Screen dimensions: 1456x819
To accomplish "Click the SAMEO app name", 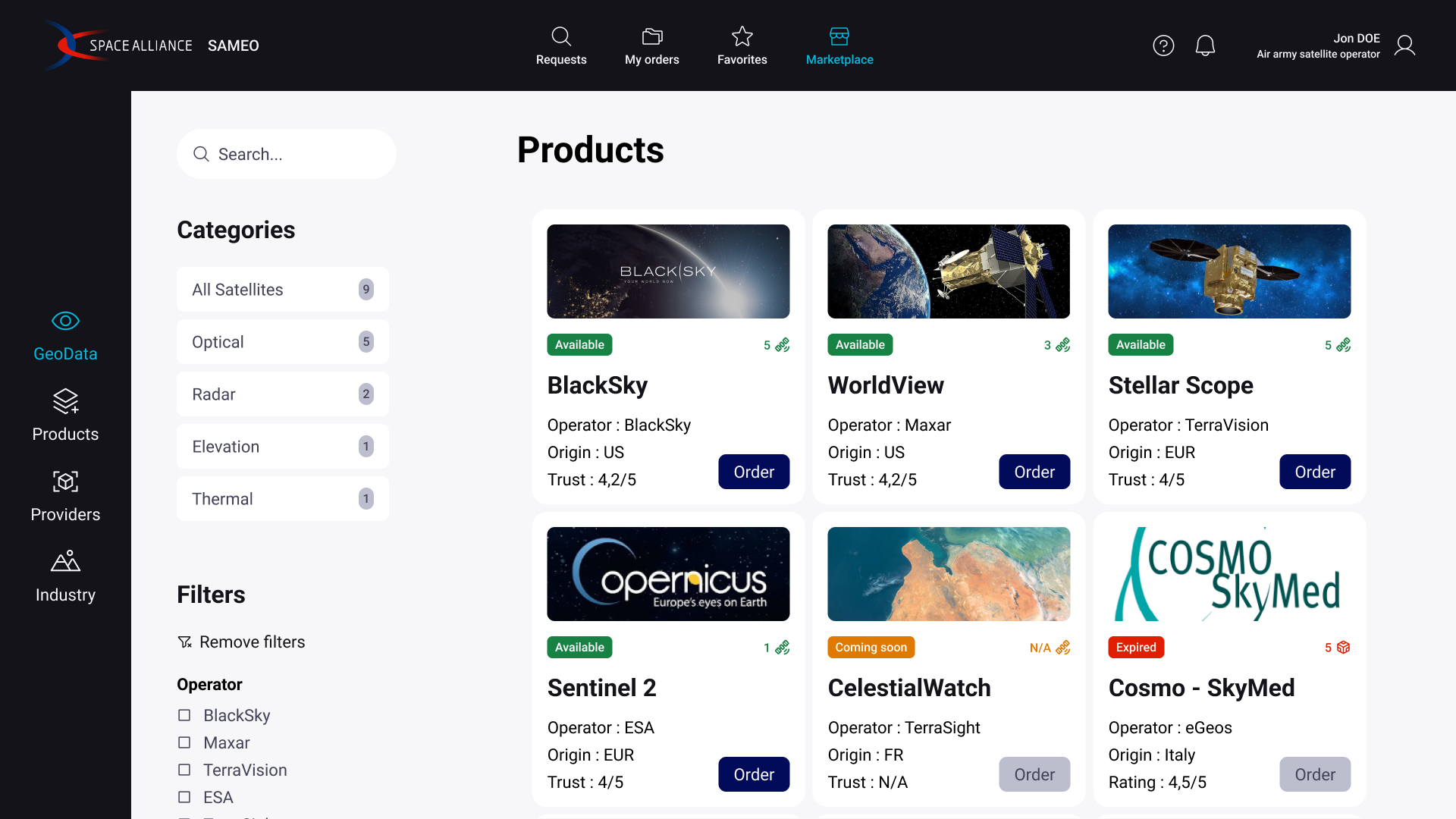I will 234,45.
